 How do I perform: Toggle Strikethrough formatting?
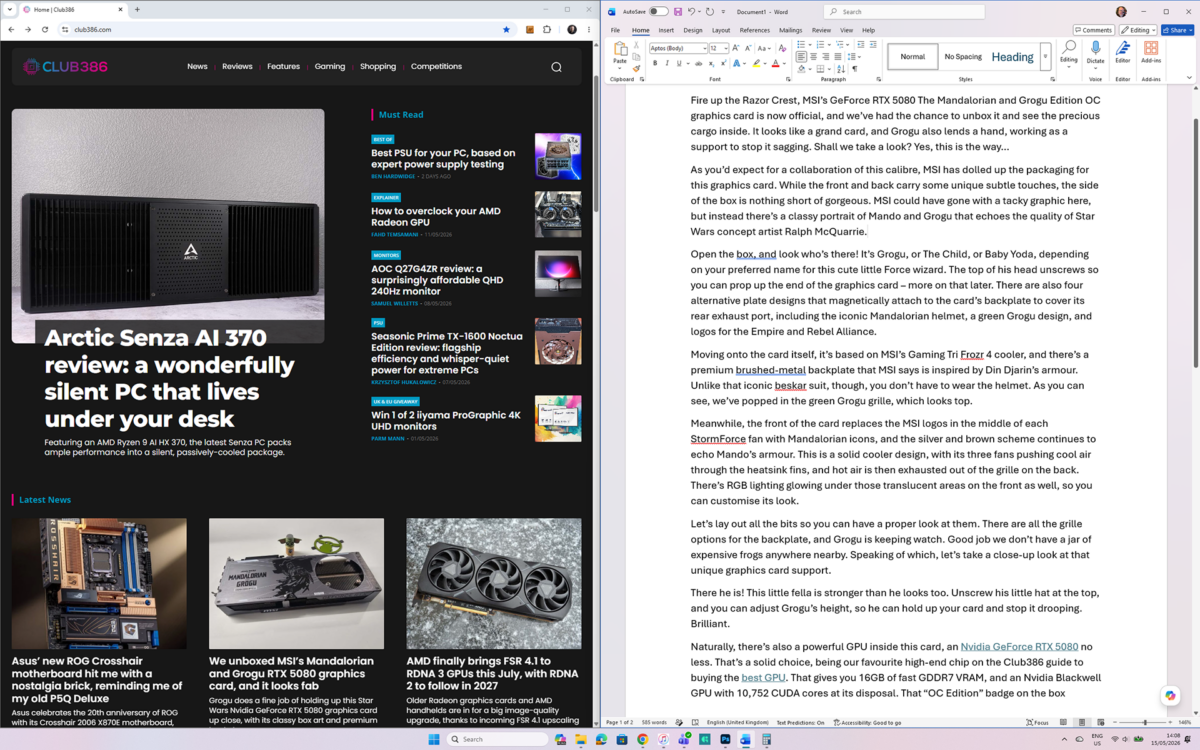[x=698, y=63]
